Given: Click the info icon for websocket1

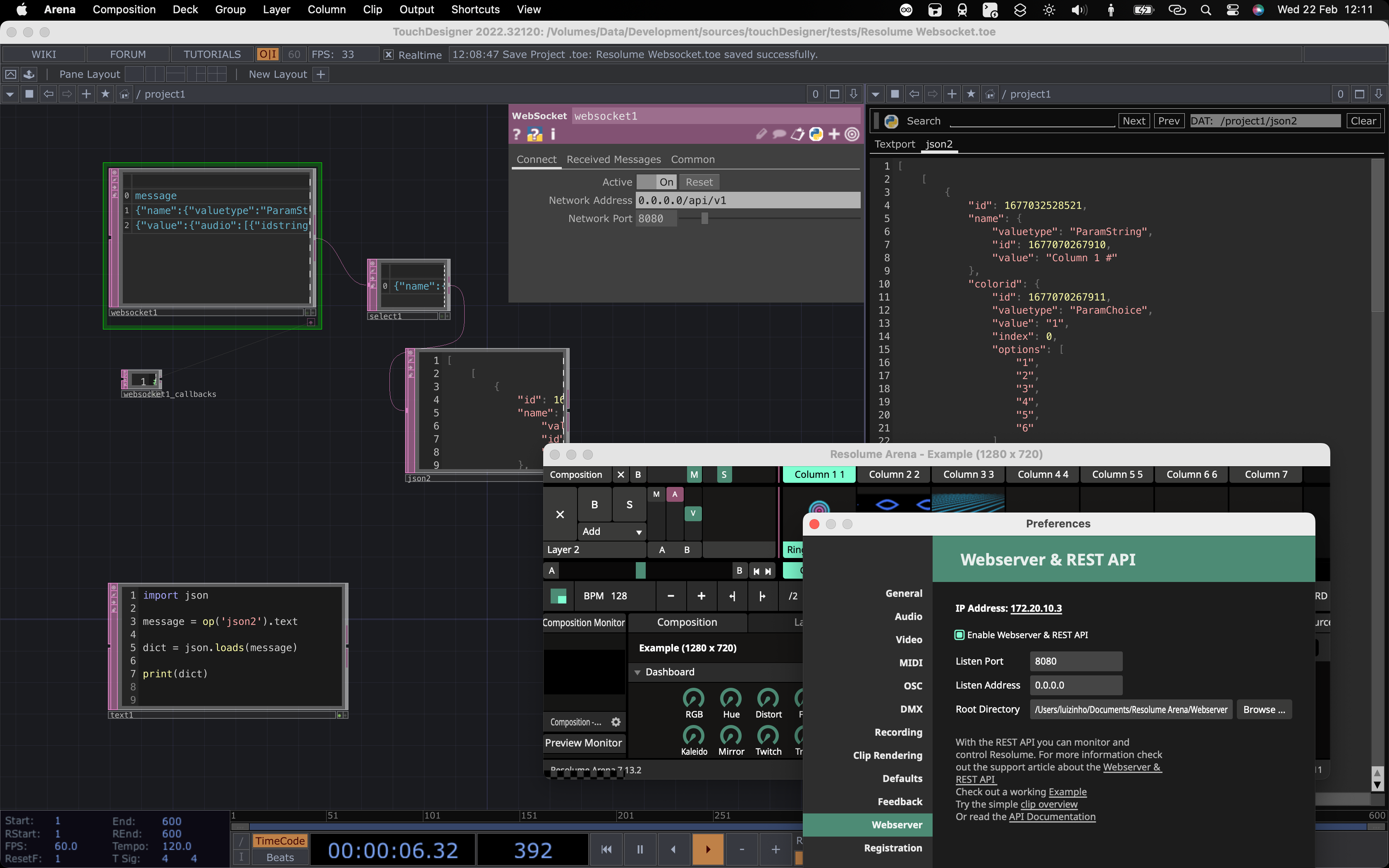Looking at the screenshot, I should point(553,134).
